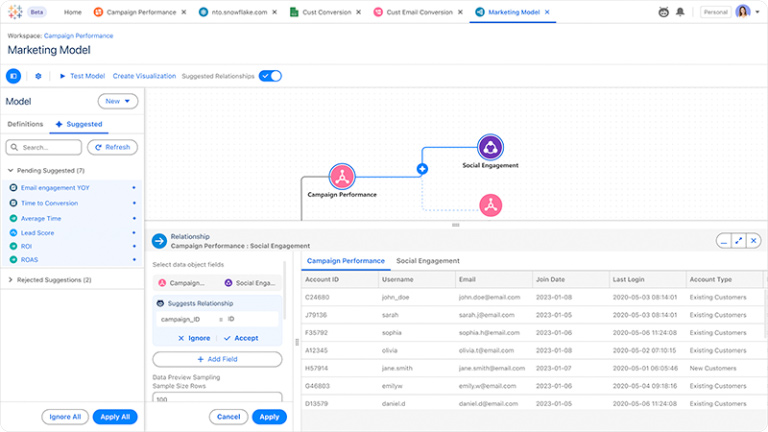Viewport: 768px width, 432px height.
Task: Toggle Suggested Relationships switch
Action: (270, 76)
